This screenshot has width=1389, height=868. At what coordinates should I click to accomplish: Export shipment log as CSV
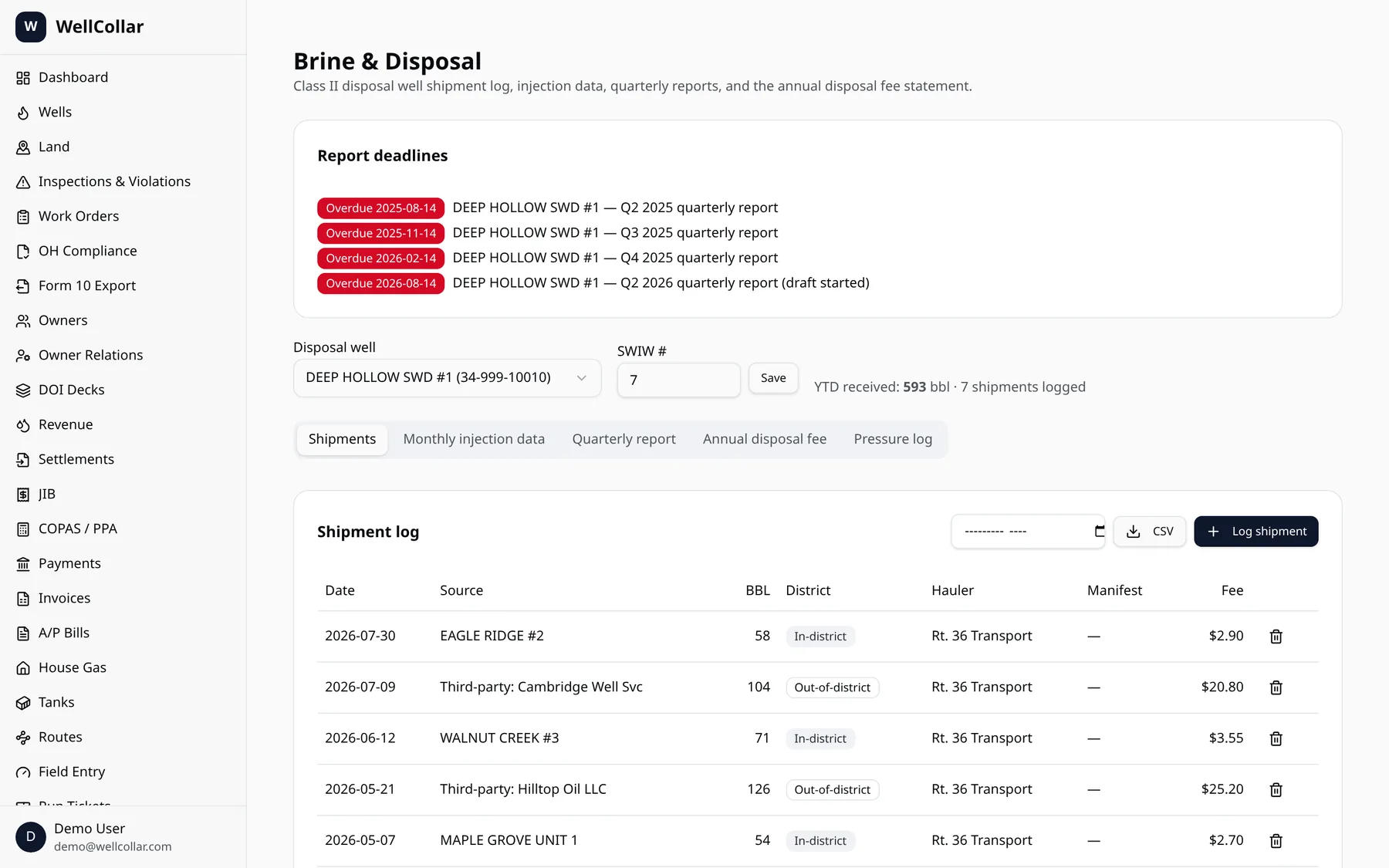[x=1149, y=532]
